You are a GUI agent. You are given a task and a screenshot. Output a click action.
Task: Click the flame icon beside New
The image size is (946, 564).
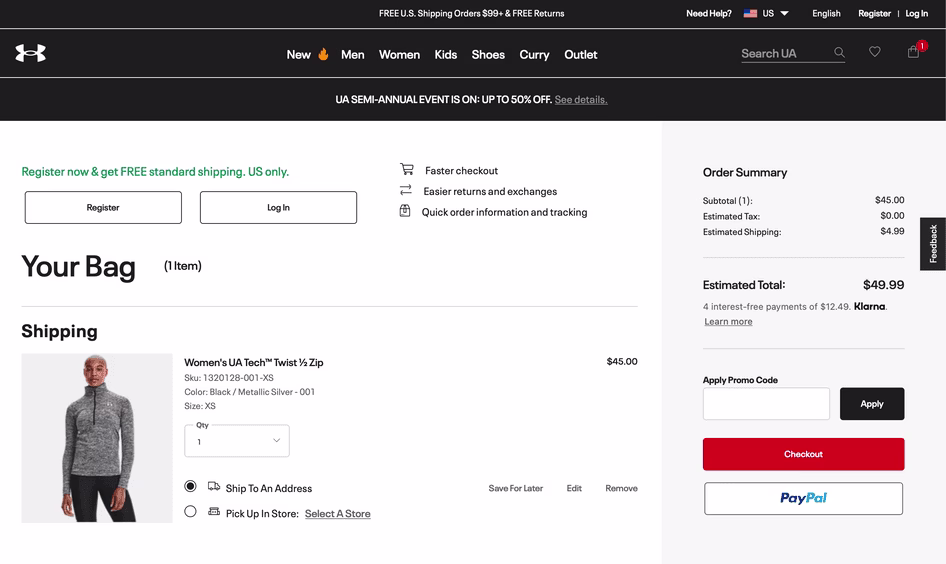point(323,54)
